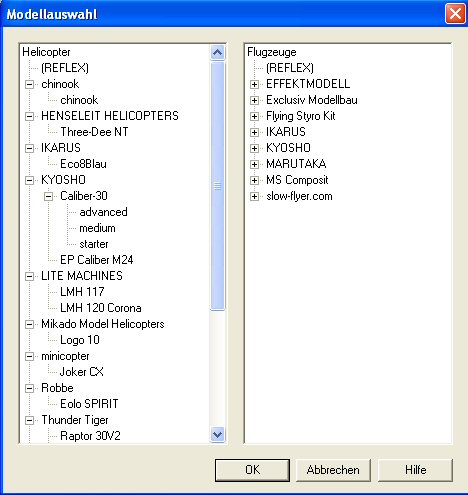Click the Abbrechen button
Viewport: 468px width, 495px height.
pyautogui.click(x=333, y=470)
